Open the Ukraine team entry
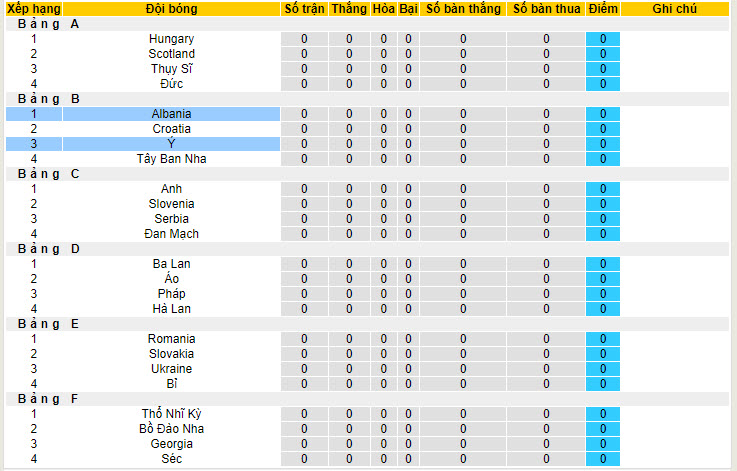 (171, 369)
